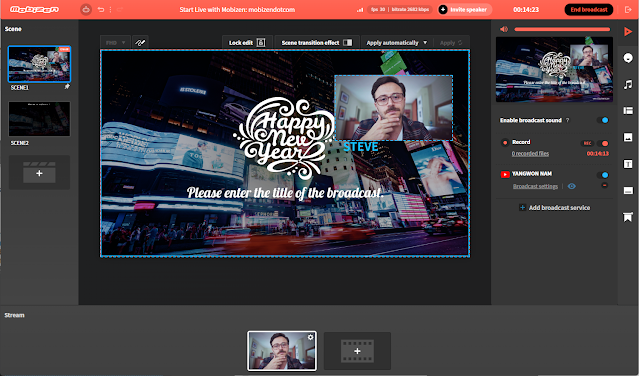
Task: Click the Stream panel heading
Action: (14, 315)
